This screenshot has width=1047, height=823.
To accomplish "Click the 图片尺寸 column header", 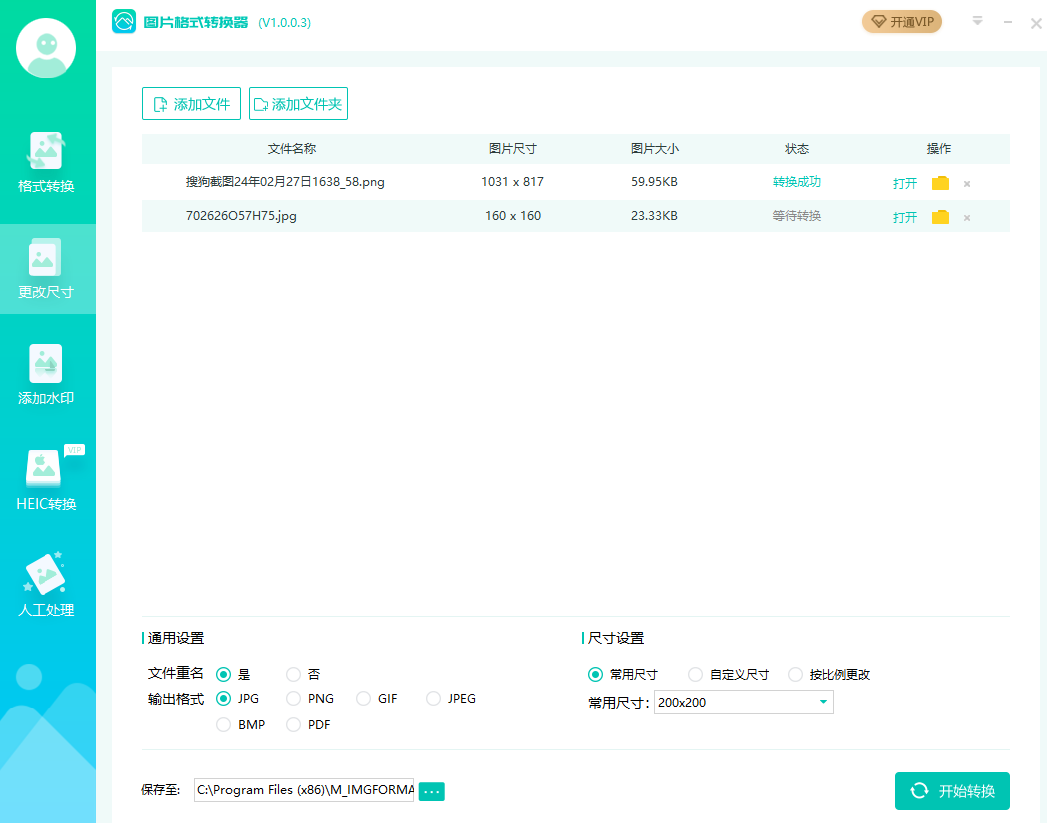I will point(512,149).
